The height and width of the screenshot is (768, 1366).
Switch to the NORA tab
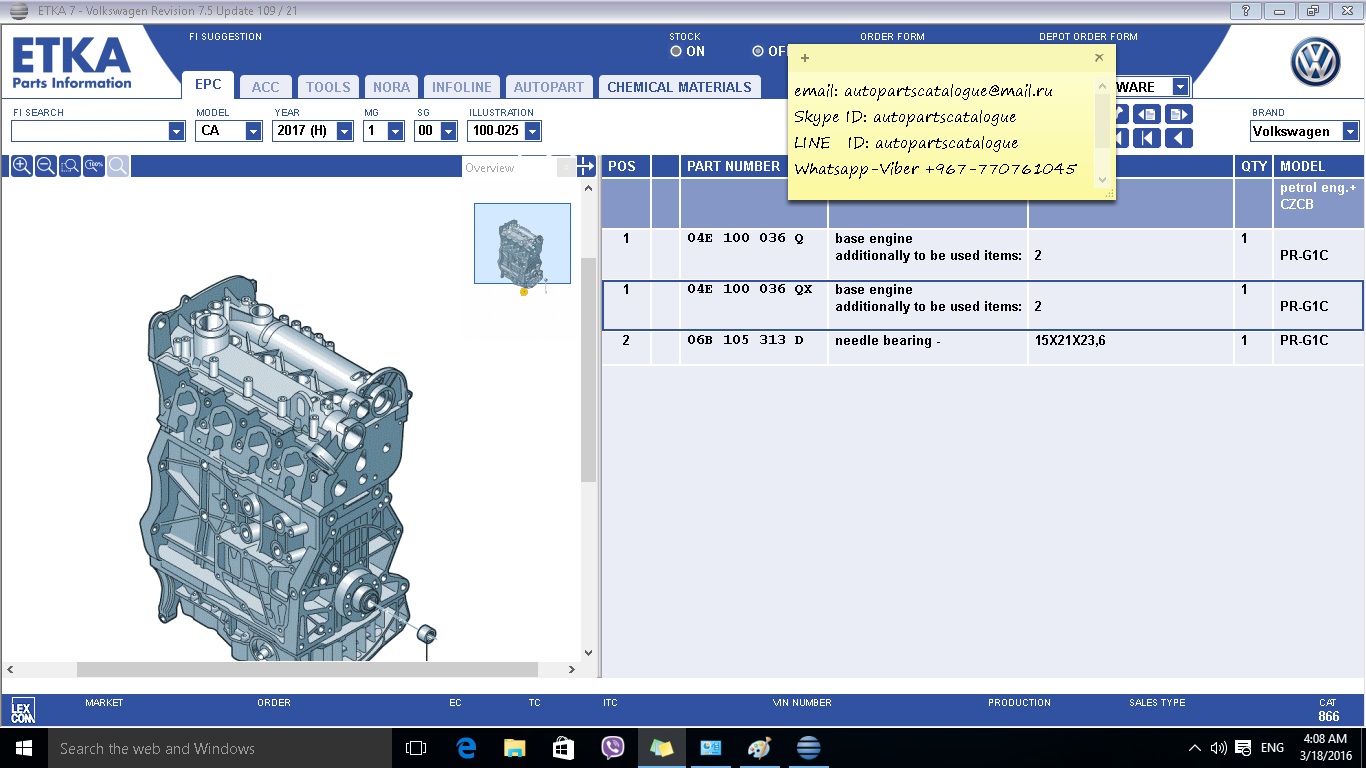click(x=391, y=87)
